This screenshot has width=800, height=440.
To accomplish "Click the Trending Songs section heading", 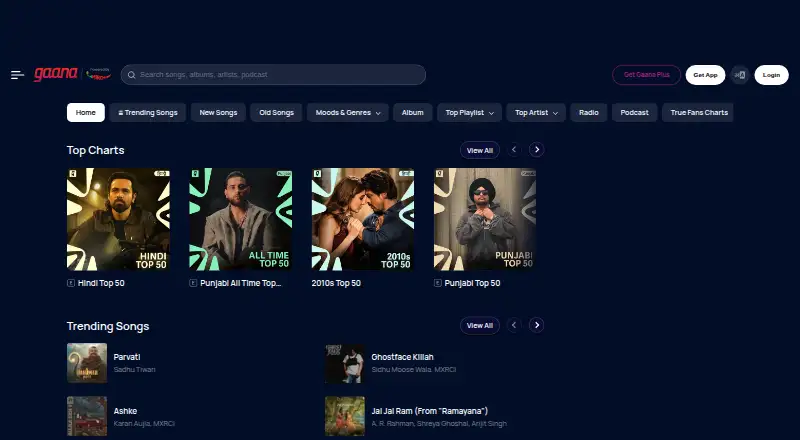I will tap(108, 326).
